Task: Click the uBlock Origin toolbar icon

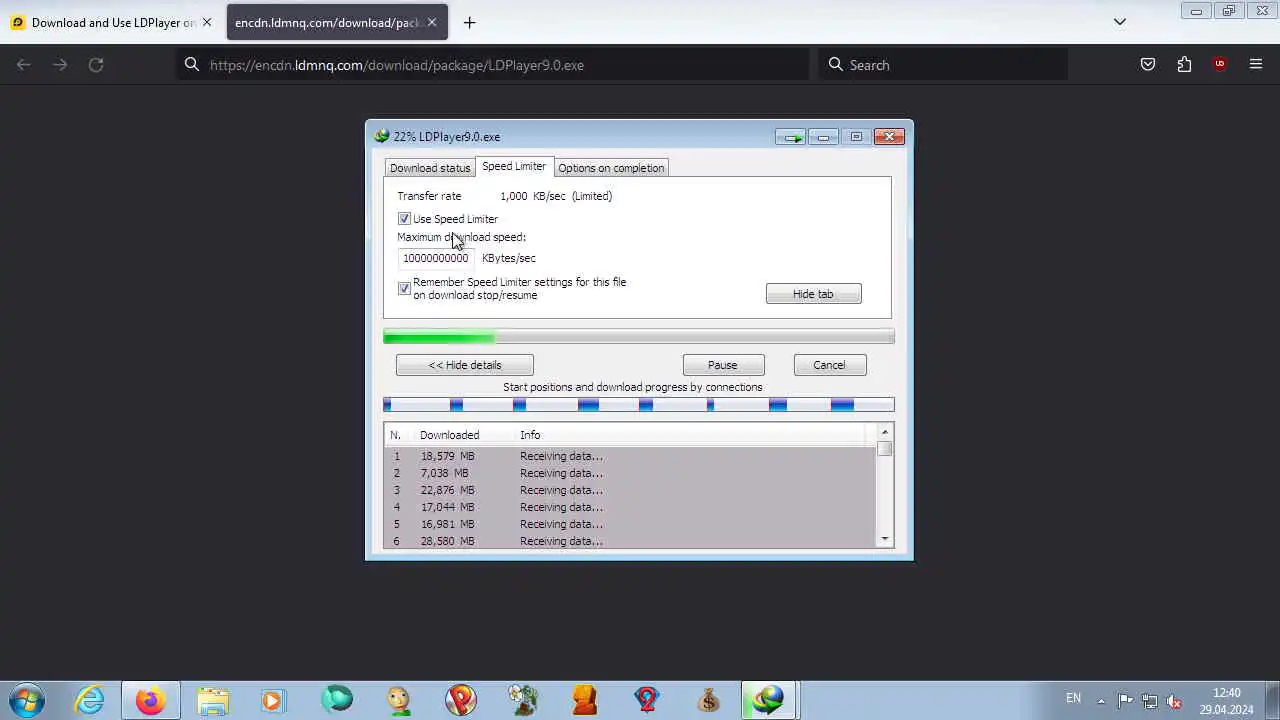Action: (1220, 64)
